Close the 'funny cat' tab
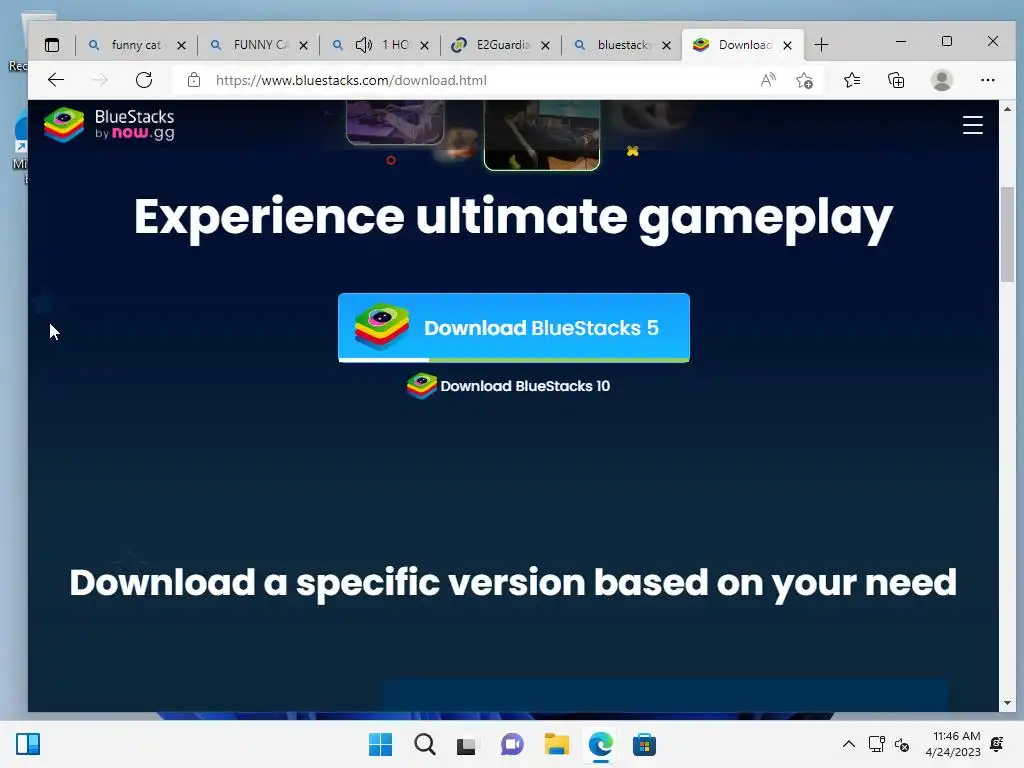The height and width of the screenshot is (768, 1024). click(182, 46)
